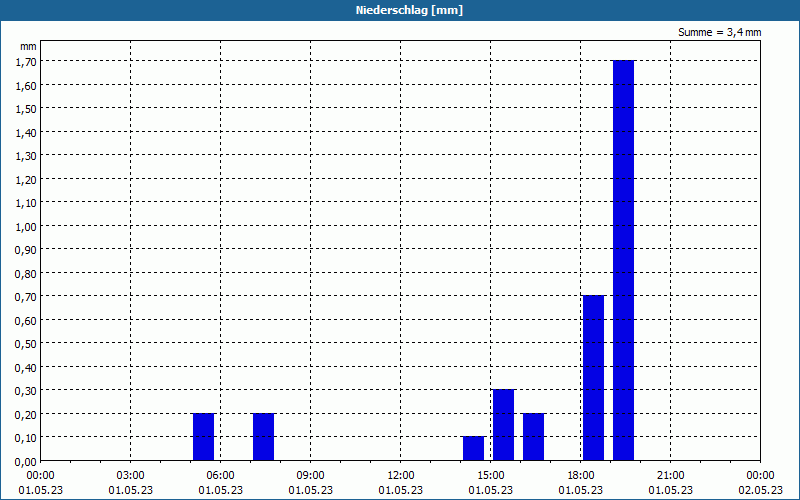800x500 pixels.
Task: Click the 0,70 mm bar after 18:00
Action: (593, 378)
